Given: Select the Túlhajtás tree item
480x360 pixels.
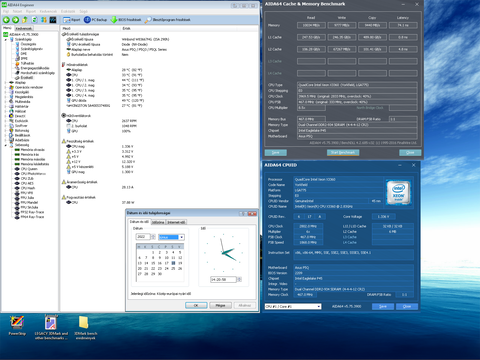Looking at the screenshot, I should pos(27,63).
